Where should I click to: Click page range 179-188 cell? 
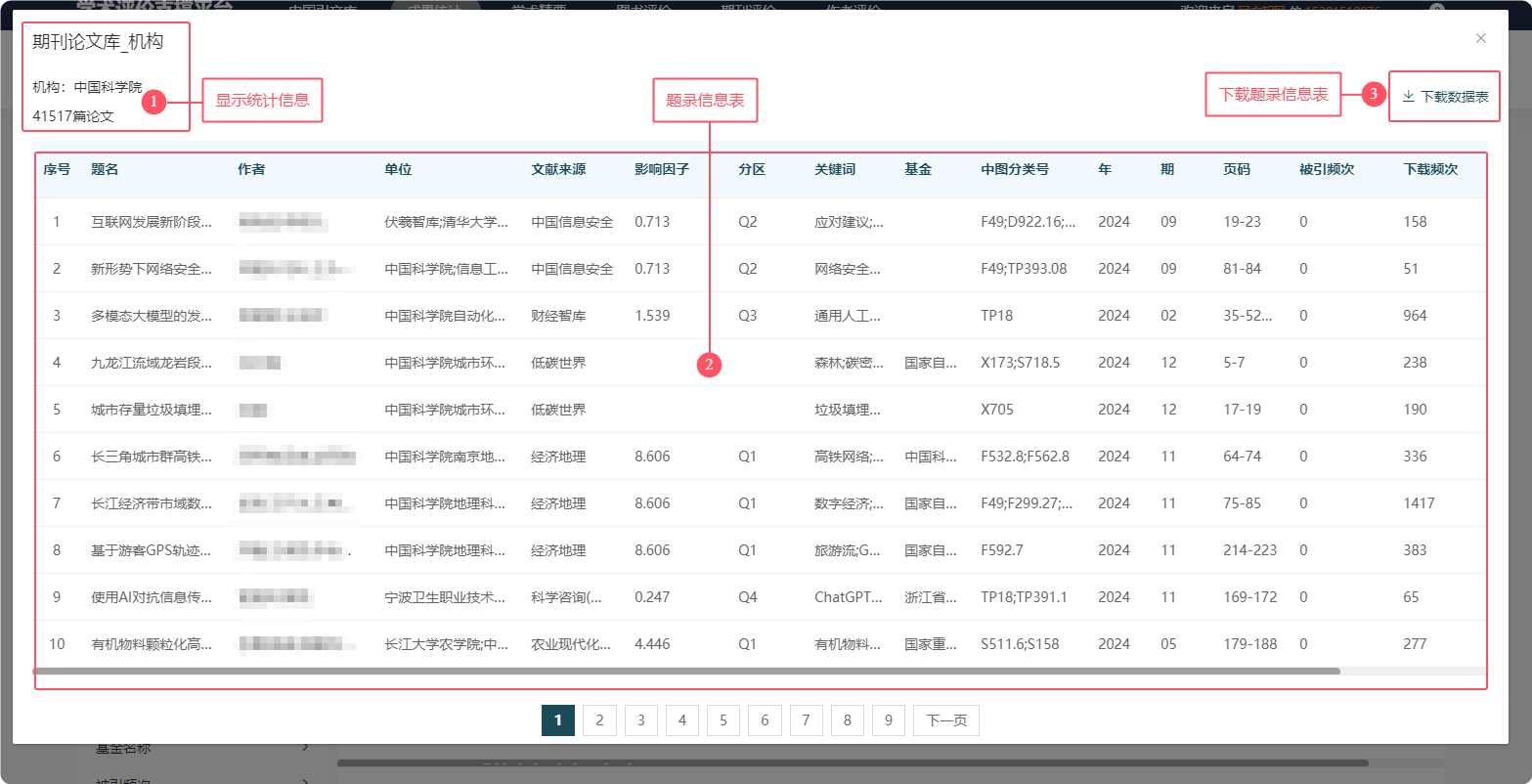coord(1249,644)
